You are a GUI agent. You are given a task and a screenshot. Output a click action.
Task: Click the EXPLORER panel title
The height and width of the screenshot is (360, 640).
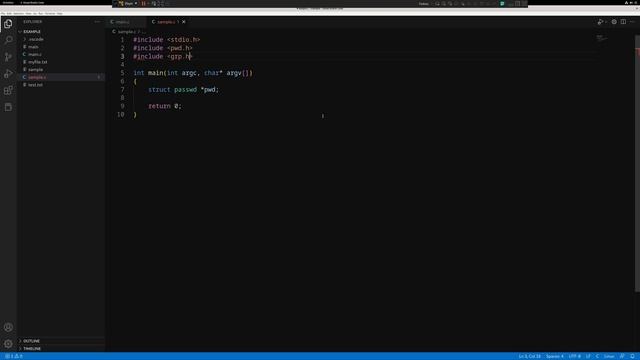pos(33,22)
